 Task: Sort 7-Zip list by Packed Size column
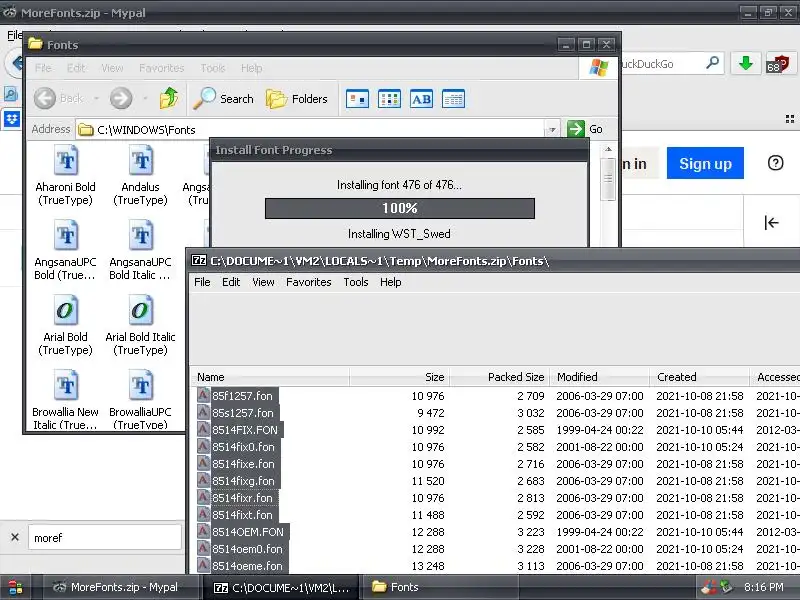point(499,377)
